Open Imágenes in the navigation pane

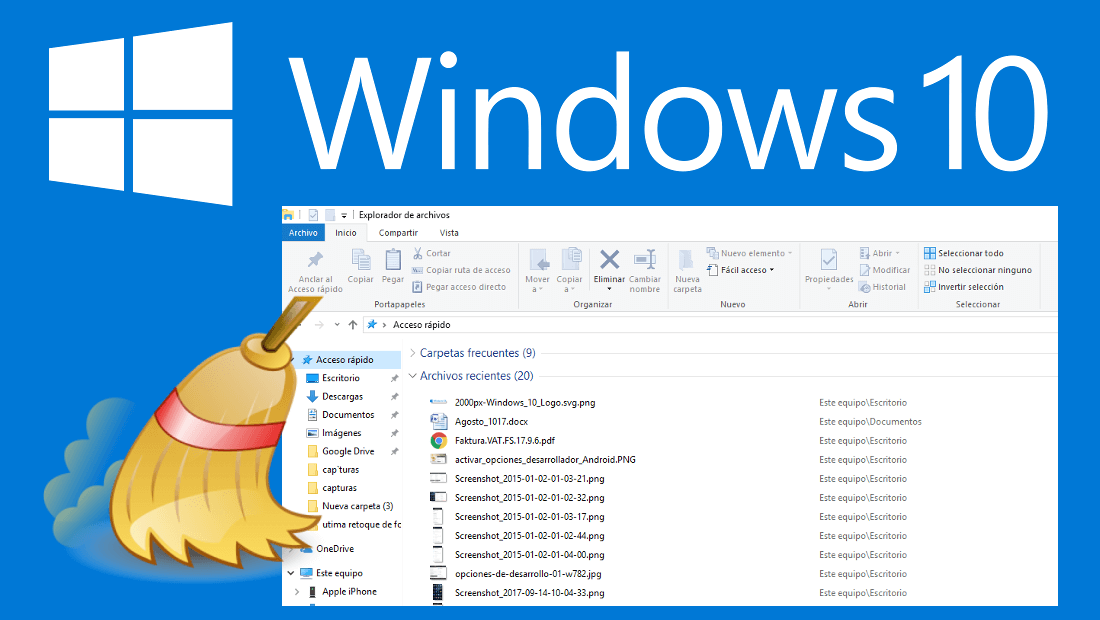[342, 433]
